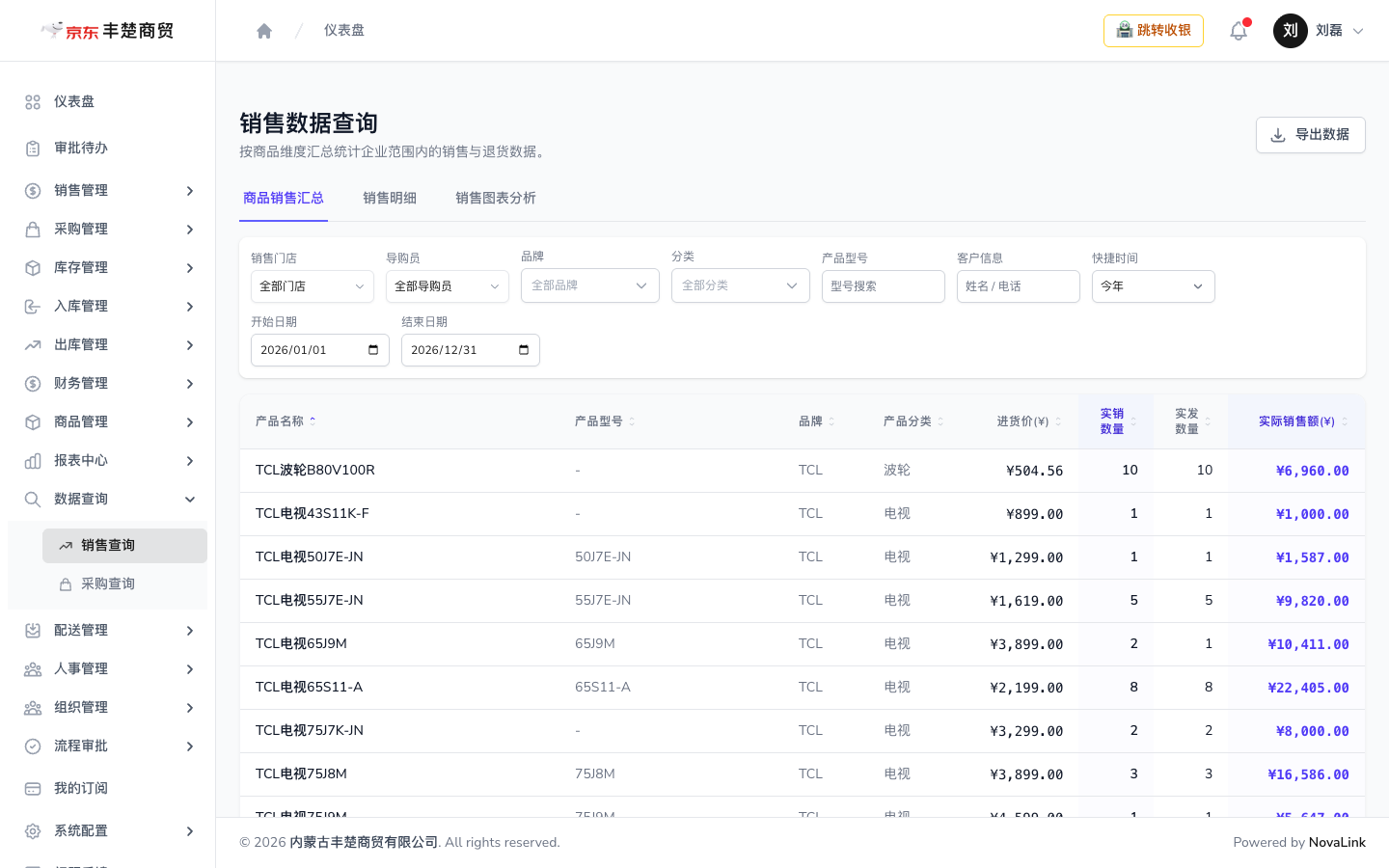Click the 开始日期 date field
The image size is (1389, 868).
pos(320,350)
